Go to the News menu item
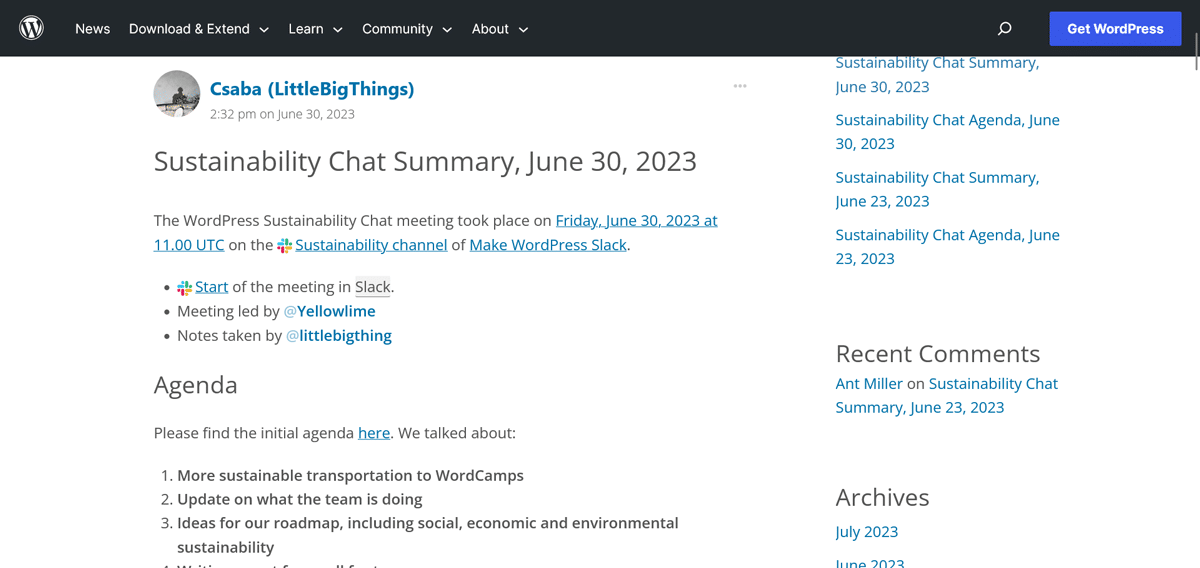Image resolution: width=1200 pixels, height=568 pixels. [92, 29]
